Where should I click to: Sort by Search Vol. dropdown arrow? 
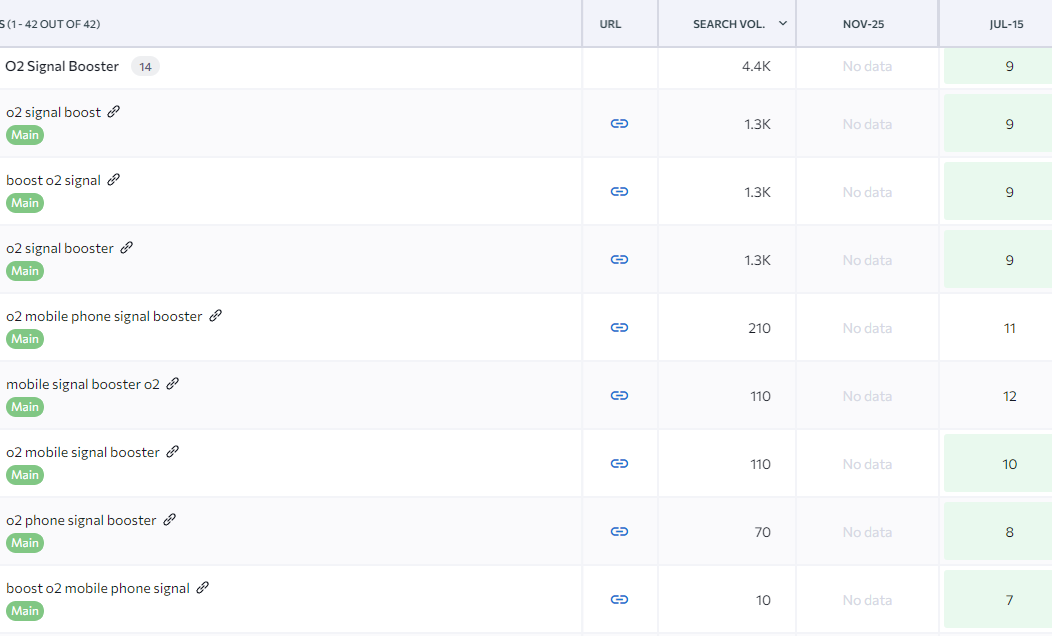click(x=782, y=23)
